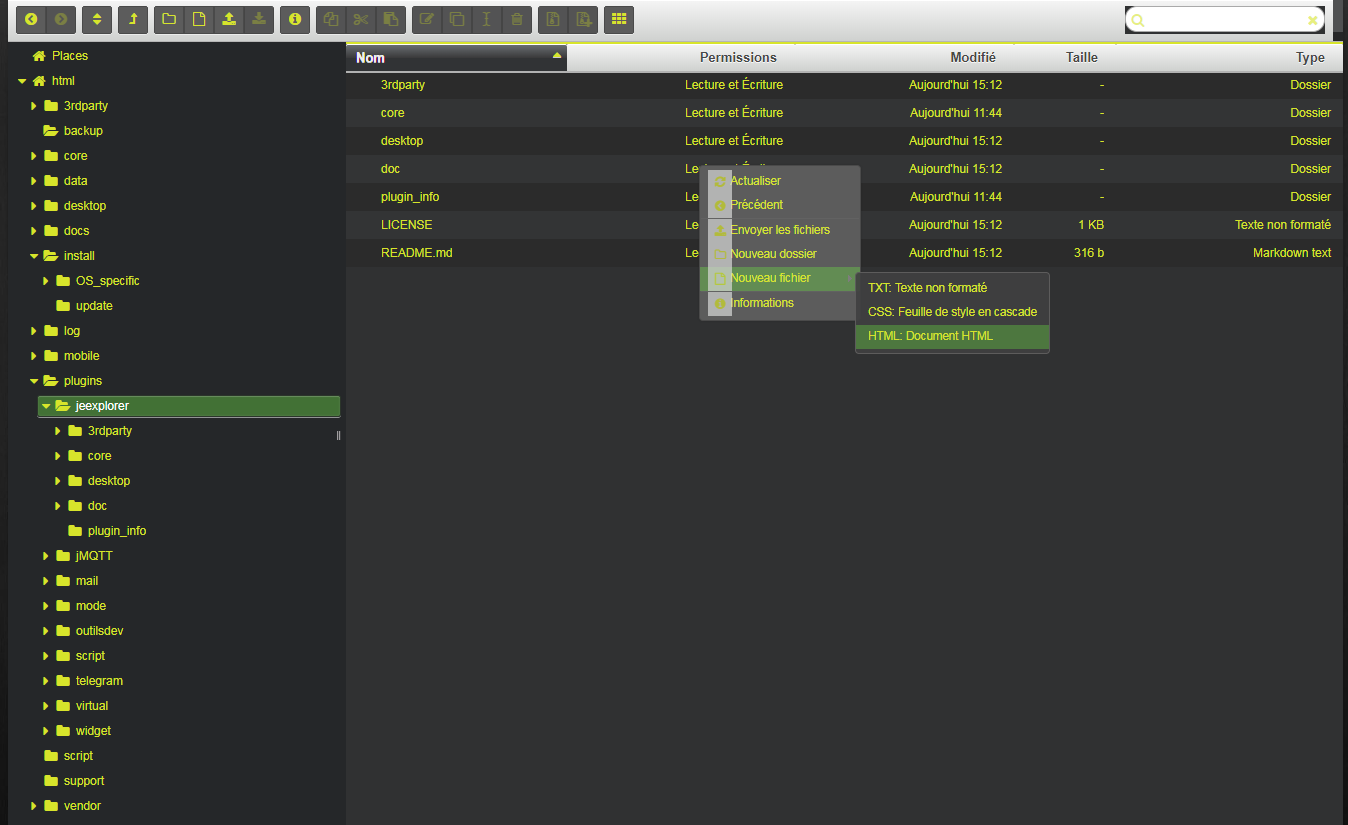Open Nouveau fichier submenu entry
This screenshot has height=825, width=1348.
[x=780, y=278]
